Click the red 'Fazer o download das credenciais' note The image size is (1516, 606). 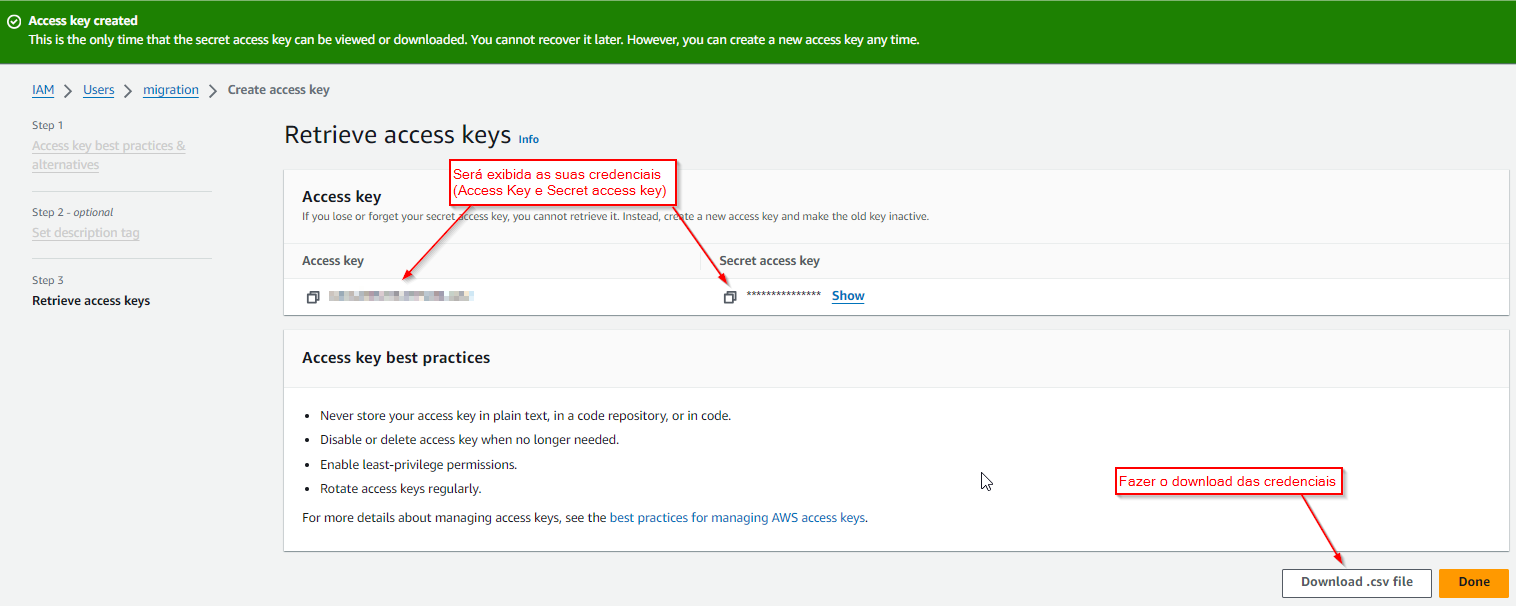coord(1227,482)
